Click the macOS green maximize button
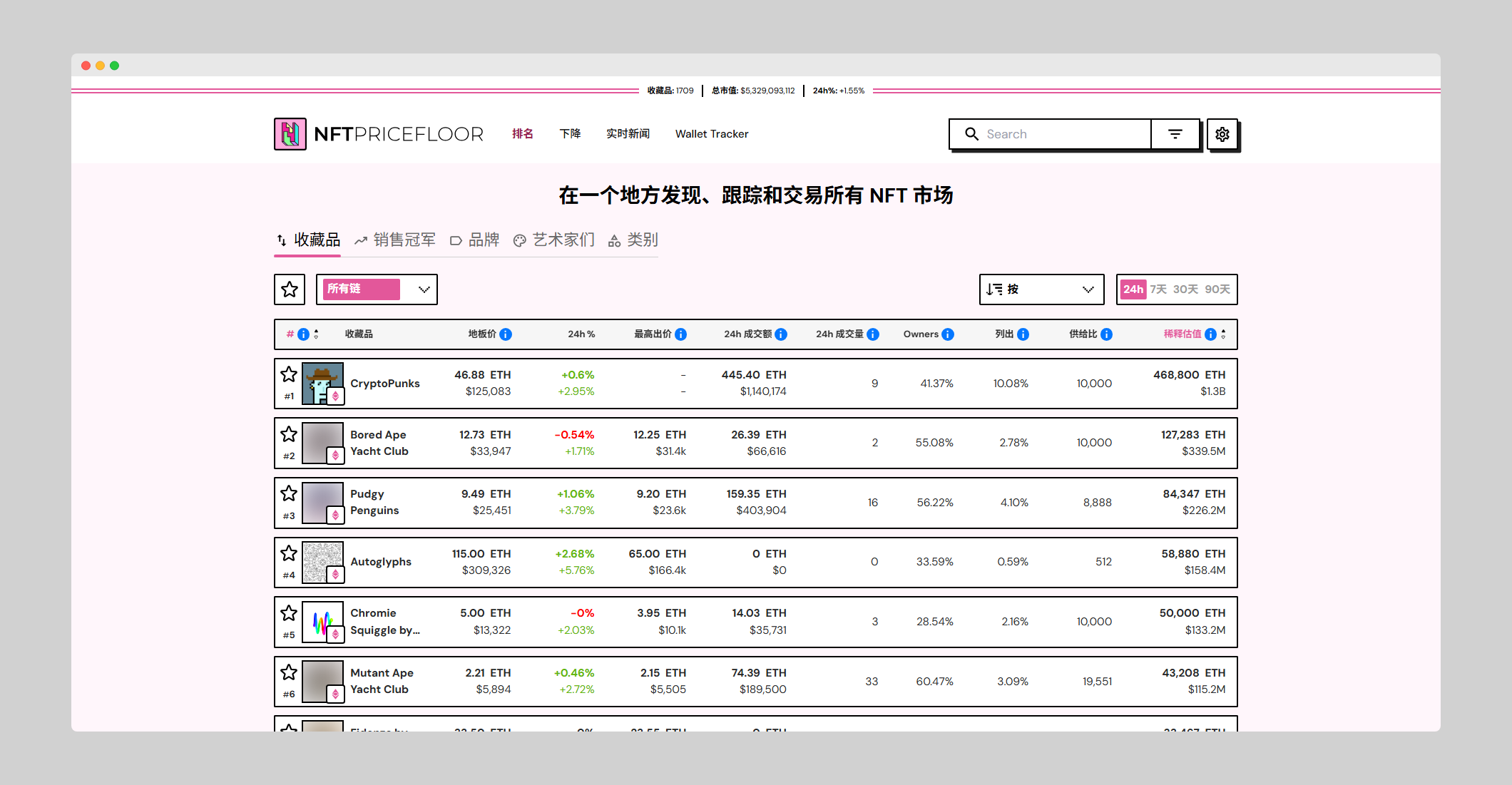This screenshot has width=1512, height=785. click(x=114, y=66)
